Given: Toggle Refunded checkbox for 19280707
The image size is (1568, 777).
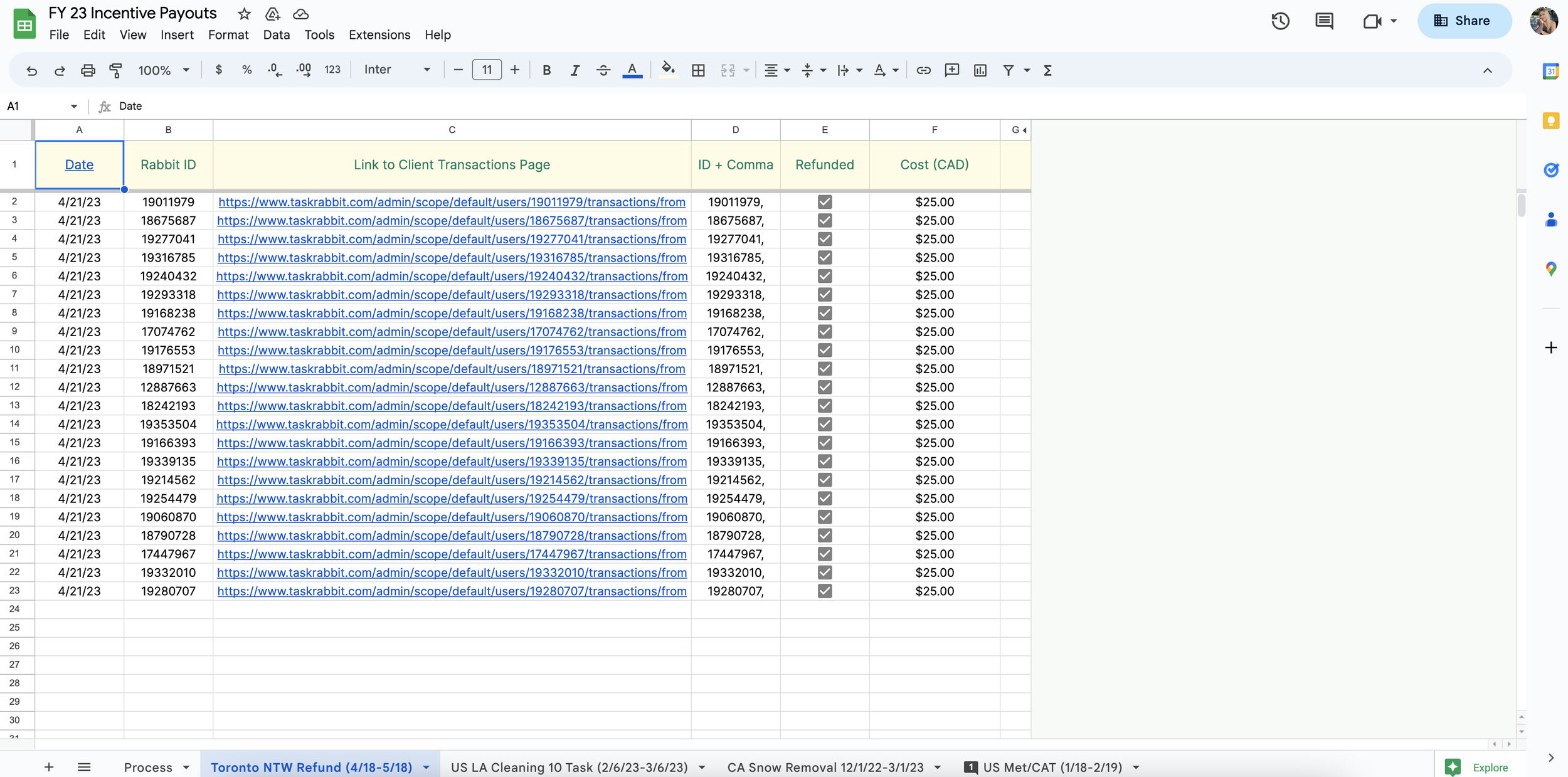Looking at the screenshot, I should pyautogui.click(x=825, y=591).
